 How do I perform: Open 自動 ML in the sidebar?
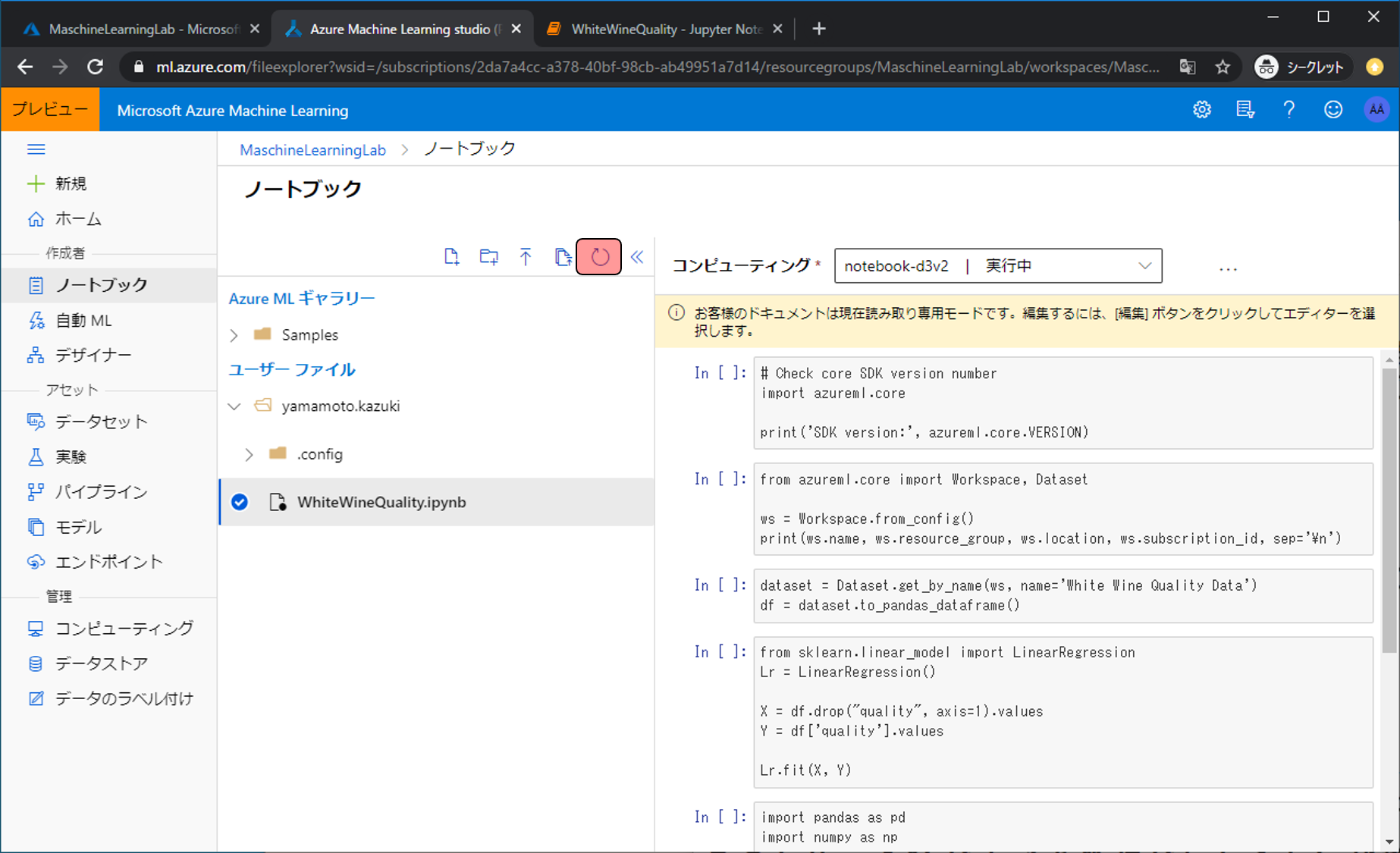tap(83, 321)
